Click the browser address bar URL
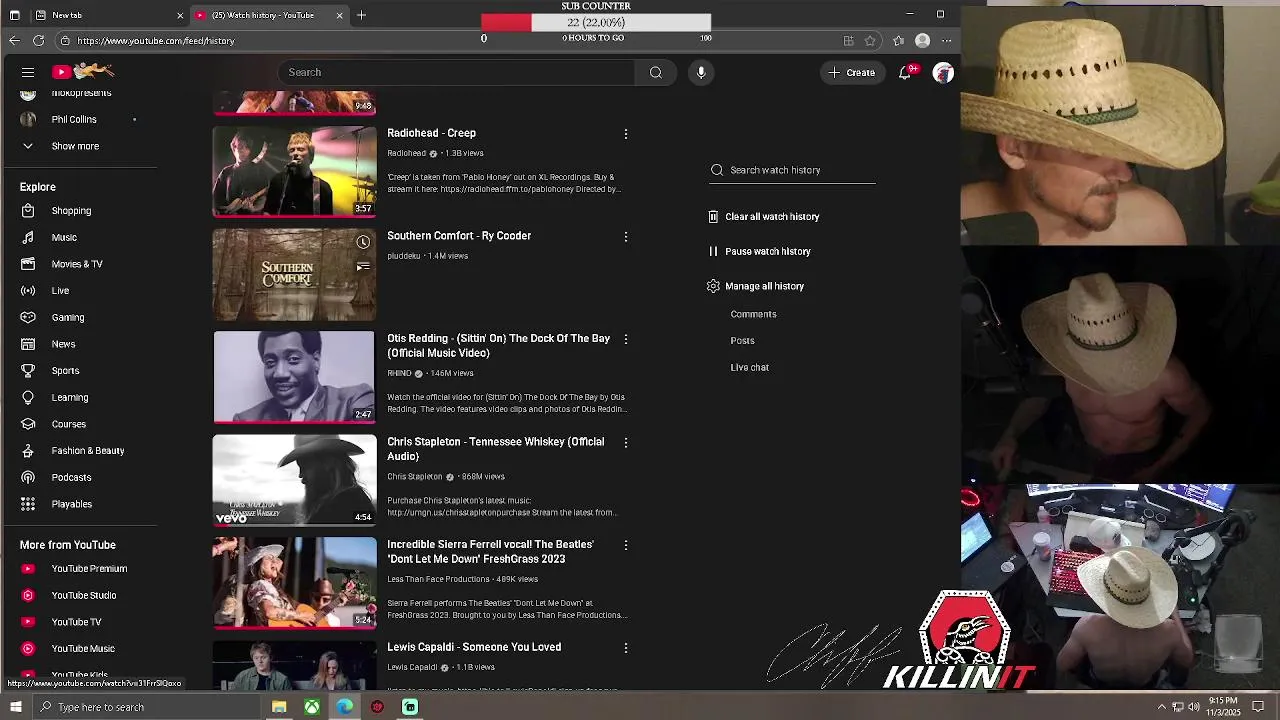 click(155, 41)
